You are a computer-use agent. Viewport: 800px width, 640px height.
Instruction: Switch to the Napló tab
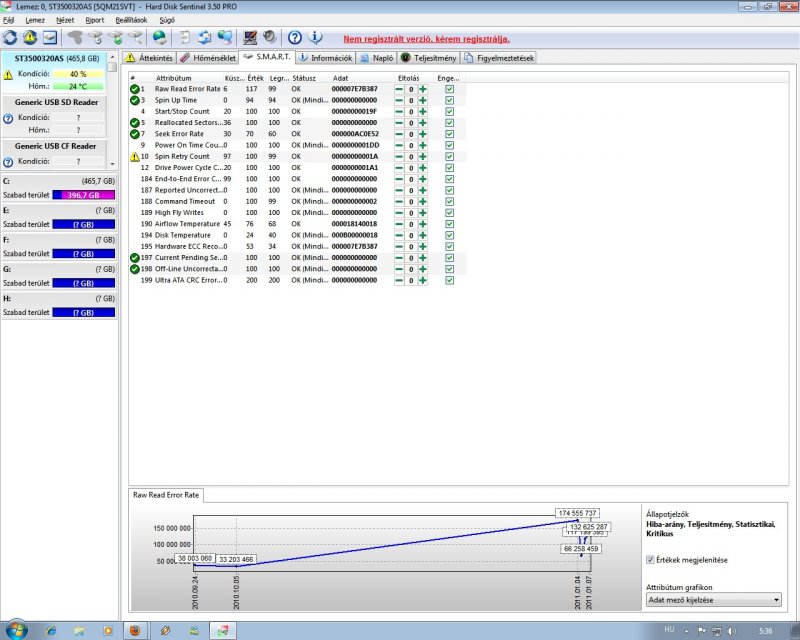click(x=377, y=58)
